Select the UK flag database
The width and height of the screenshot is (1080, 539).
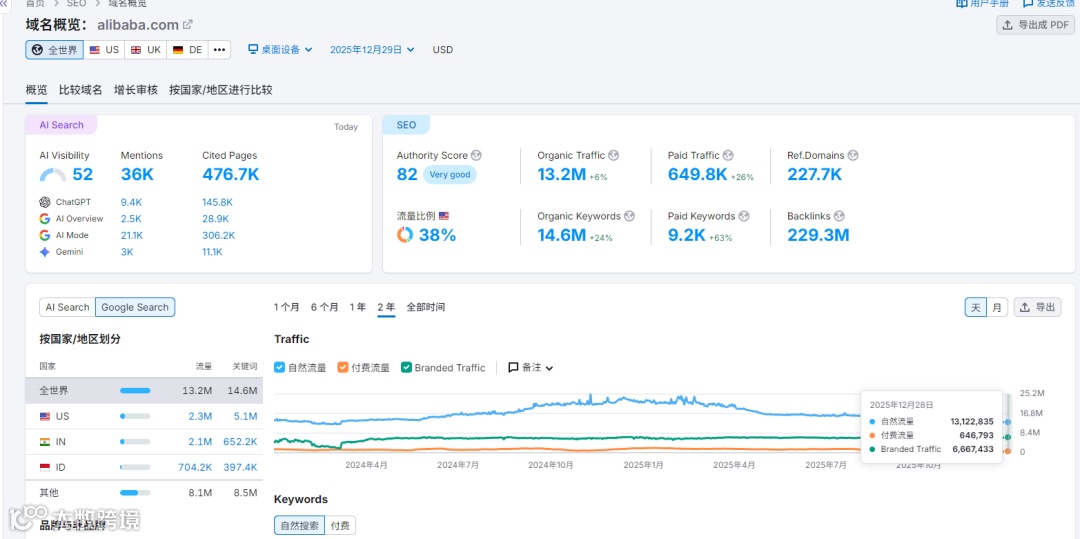(145, 50)
